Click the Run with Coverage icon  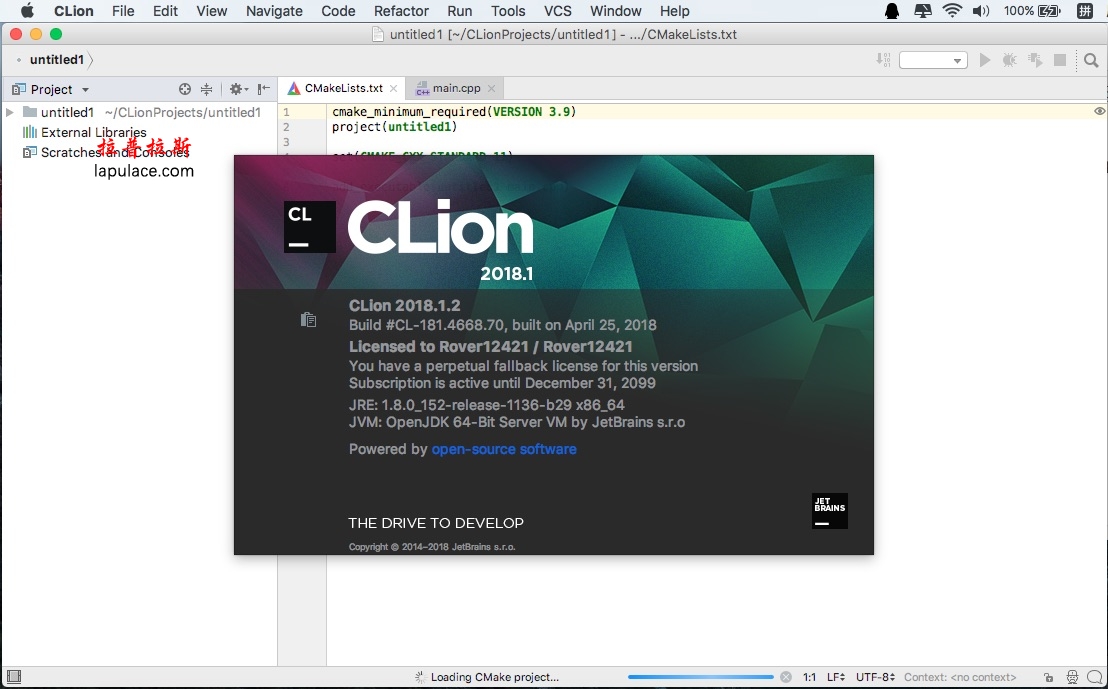click(x=1035, y=60)
